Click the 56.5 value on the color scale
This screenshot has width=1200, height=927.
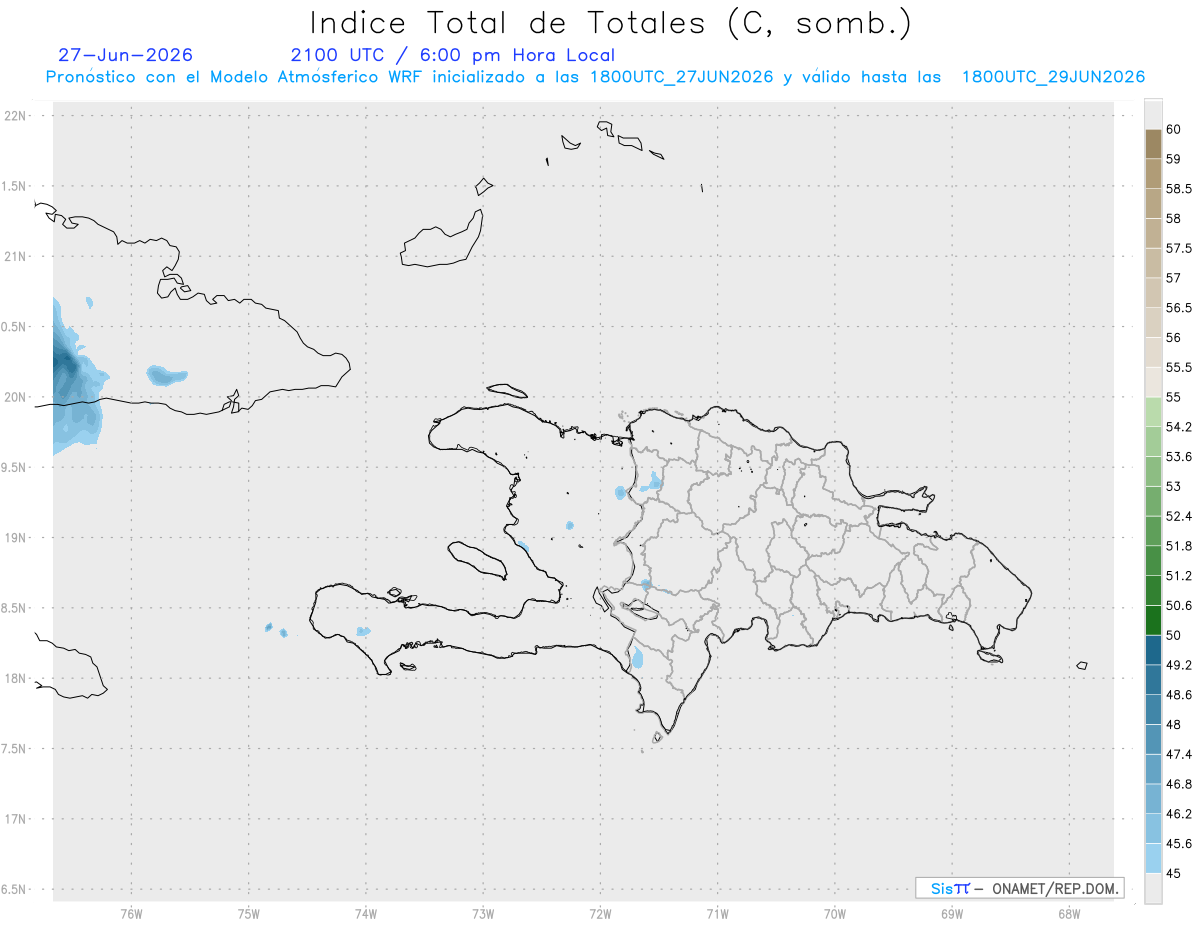(x=1179, y=308)
